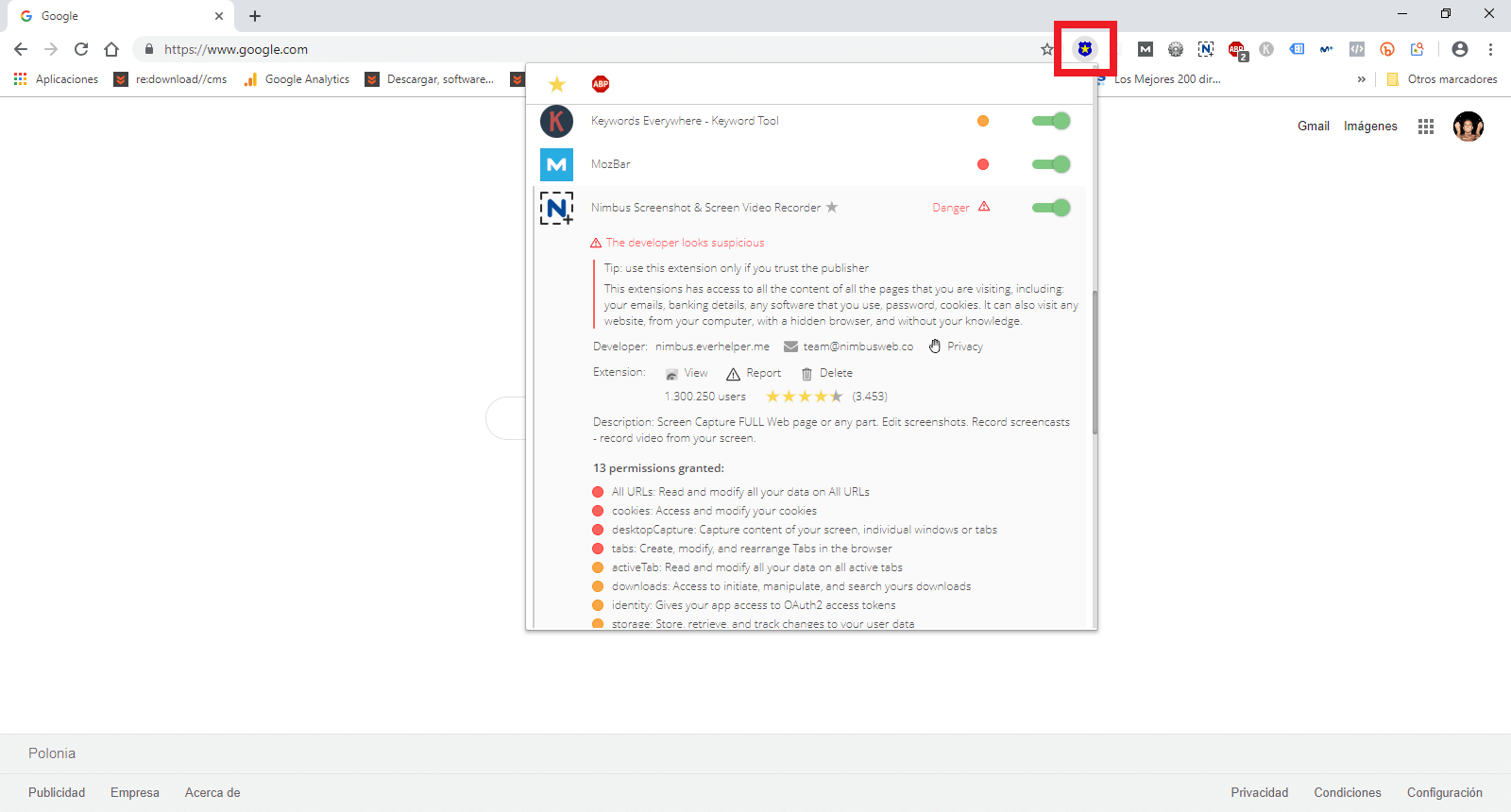Click the star rating for Nimbus
This screenshot has height=812, width=1511.
pyautogui.click(x=804, y=397)
